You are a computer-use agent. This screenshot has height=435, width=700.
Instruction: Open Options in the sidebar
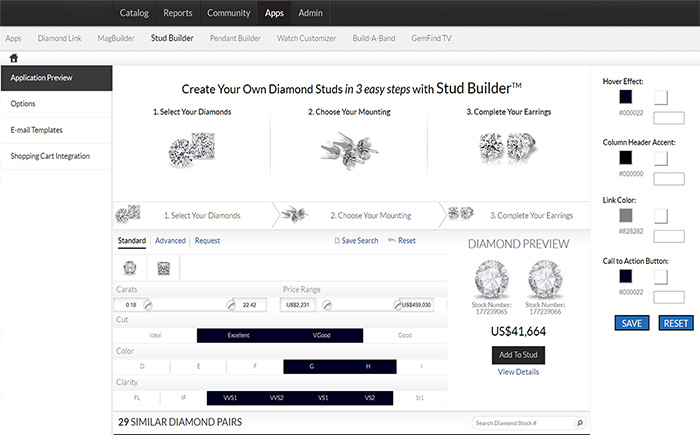[57, 104]
